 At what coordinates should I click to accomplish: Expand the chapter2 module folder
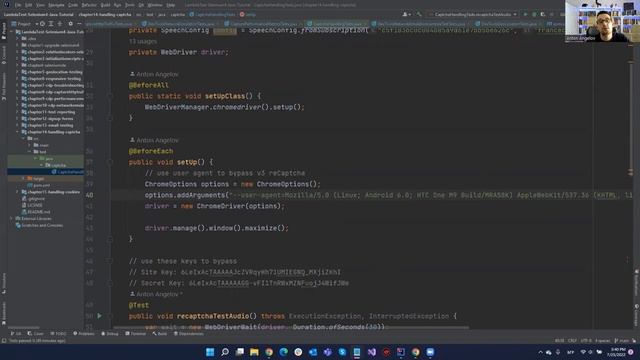tap(18, 52)
